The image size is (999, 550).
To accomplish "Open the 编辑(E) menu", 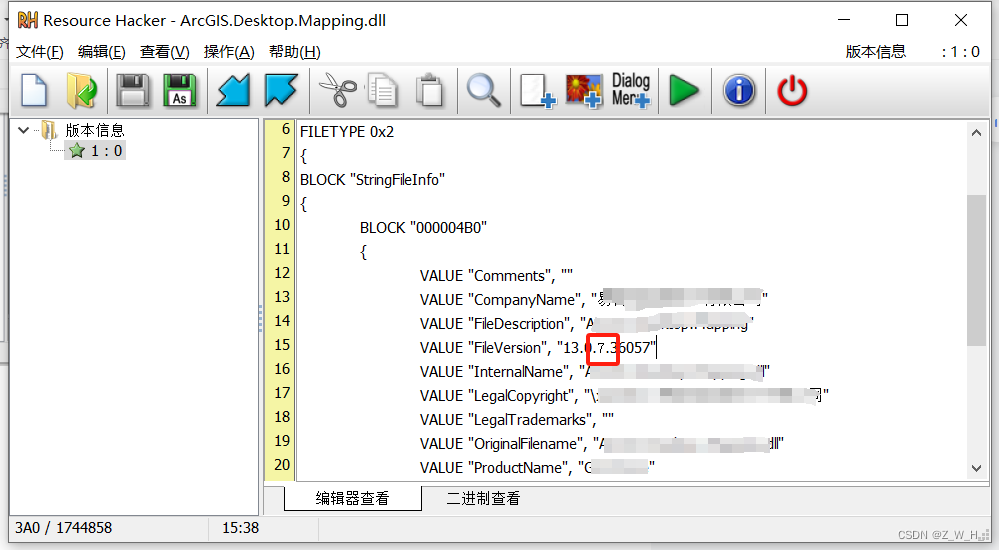I will [102, 52].
